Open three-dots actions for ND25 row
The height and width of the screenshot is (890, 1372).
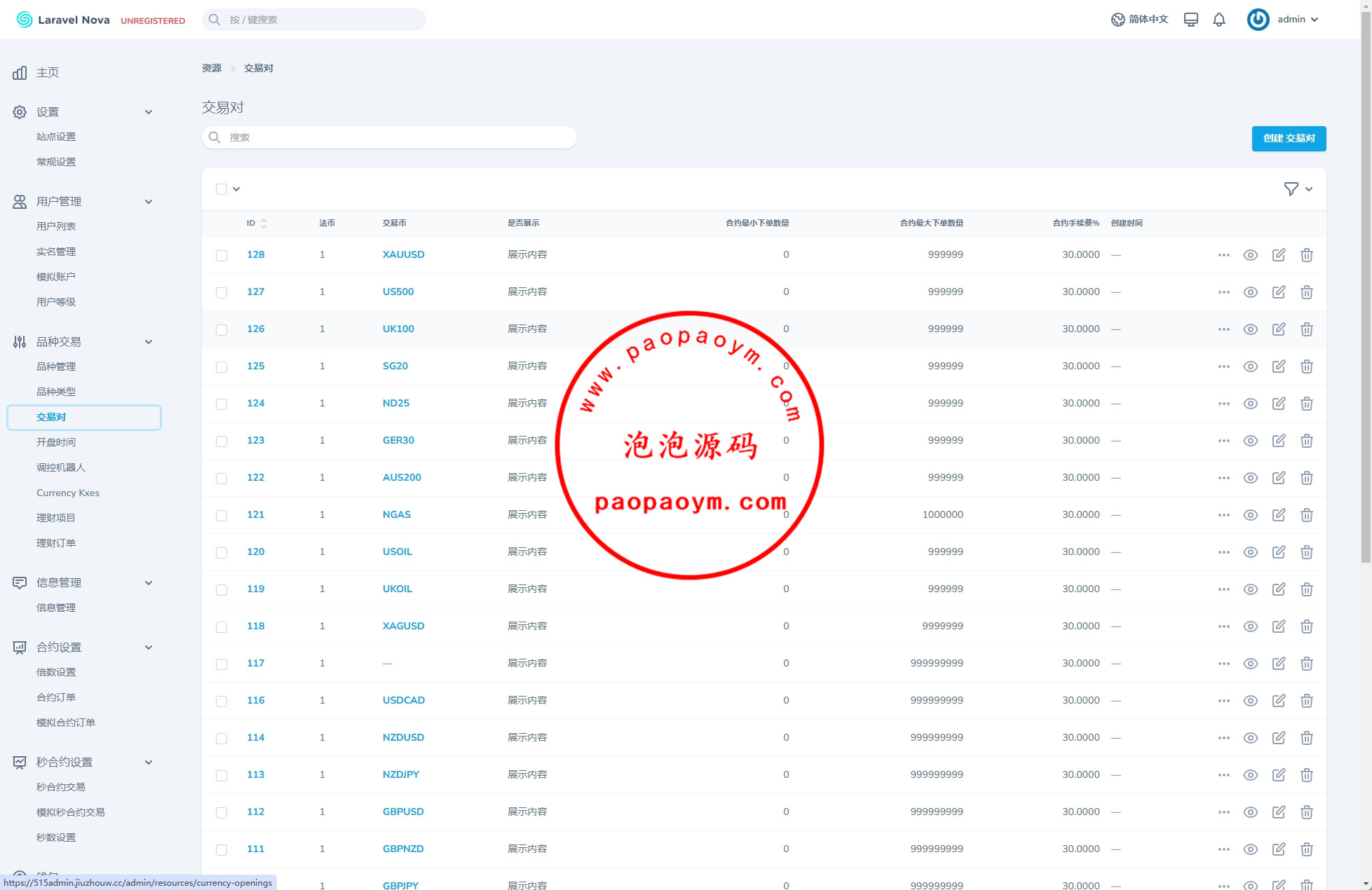[1224, 404]
